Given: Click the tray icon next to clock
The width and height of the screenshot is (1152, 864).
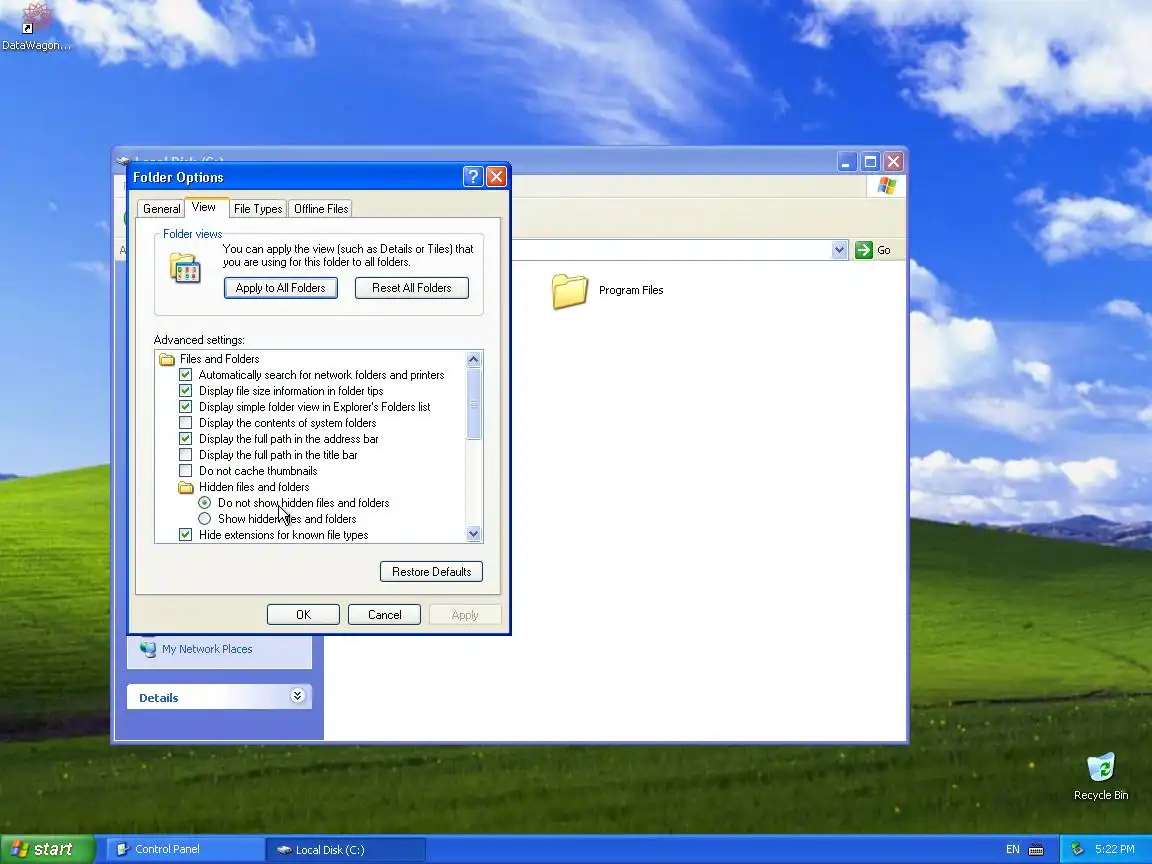Looking at the screenshot, I should point(1077,849).
